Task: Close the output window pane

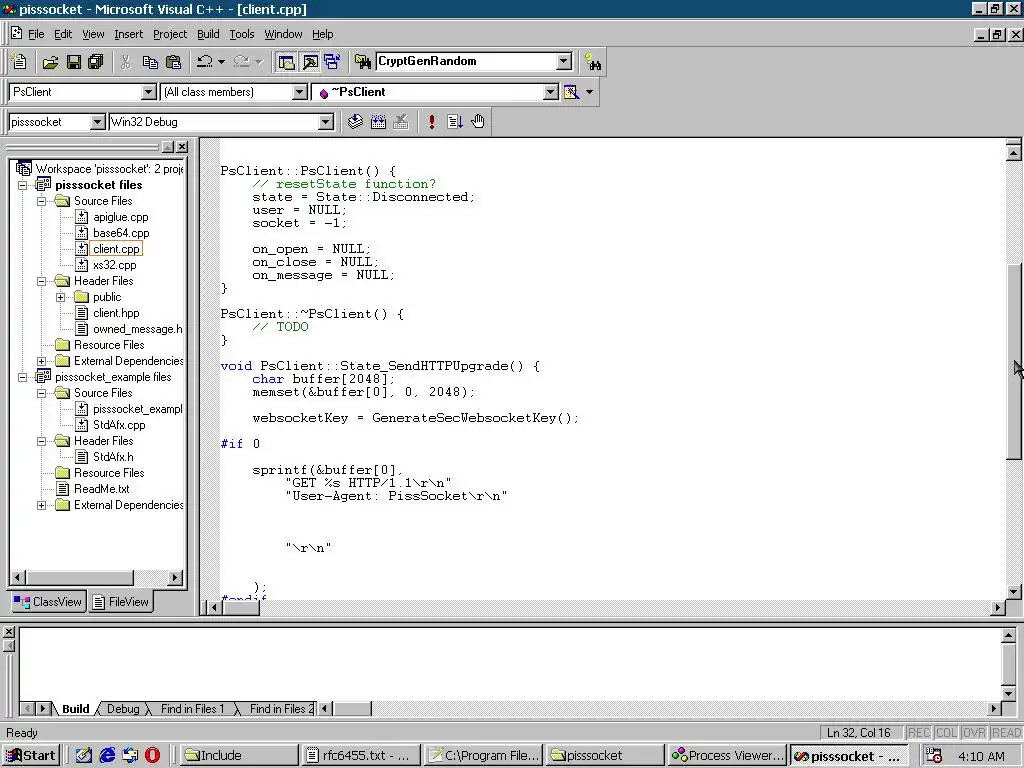Action: pos(8,632)
